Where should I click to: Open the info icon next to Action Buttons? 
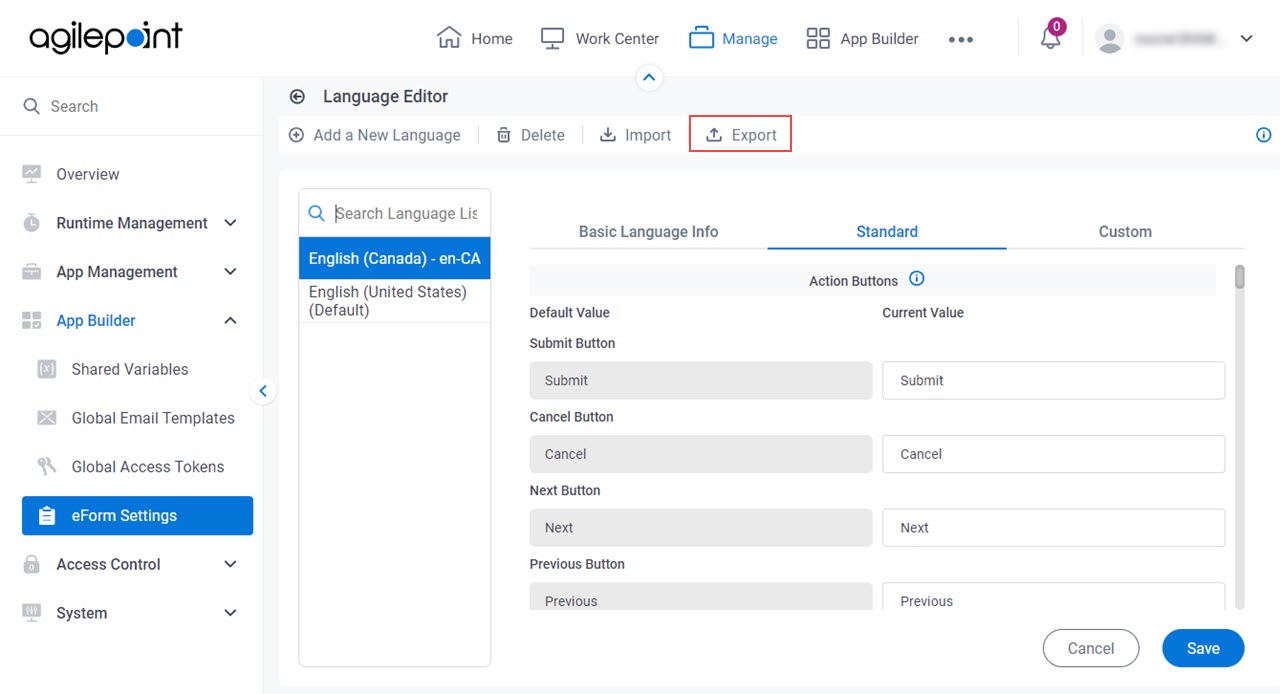click(x=916, y=279)
